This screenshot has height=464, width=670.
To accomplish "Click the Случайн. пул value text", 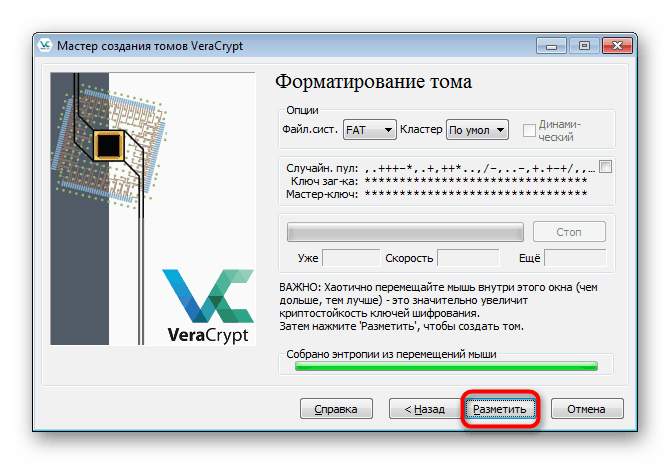I will click(x=479, y=168).
